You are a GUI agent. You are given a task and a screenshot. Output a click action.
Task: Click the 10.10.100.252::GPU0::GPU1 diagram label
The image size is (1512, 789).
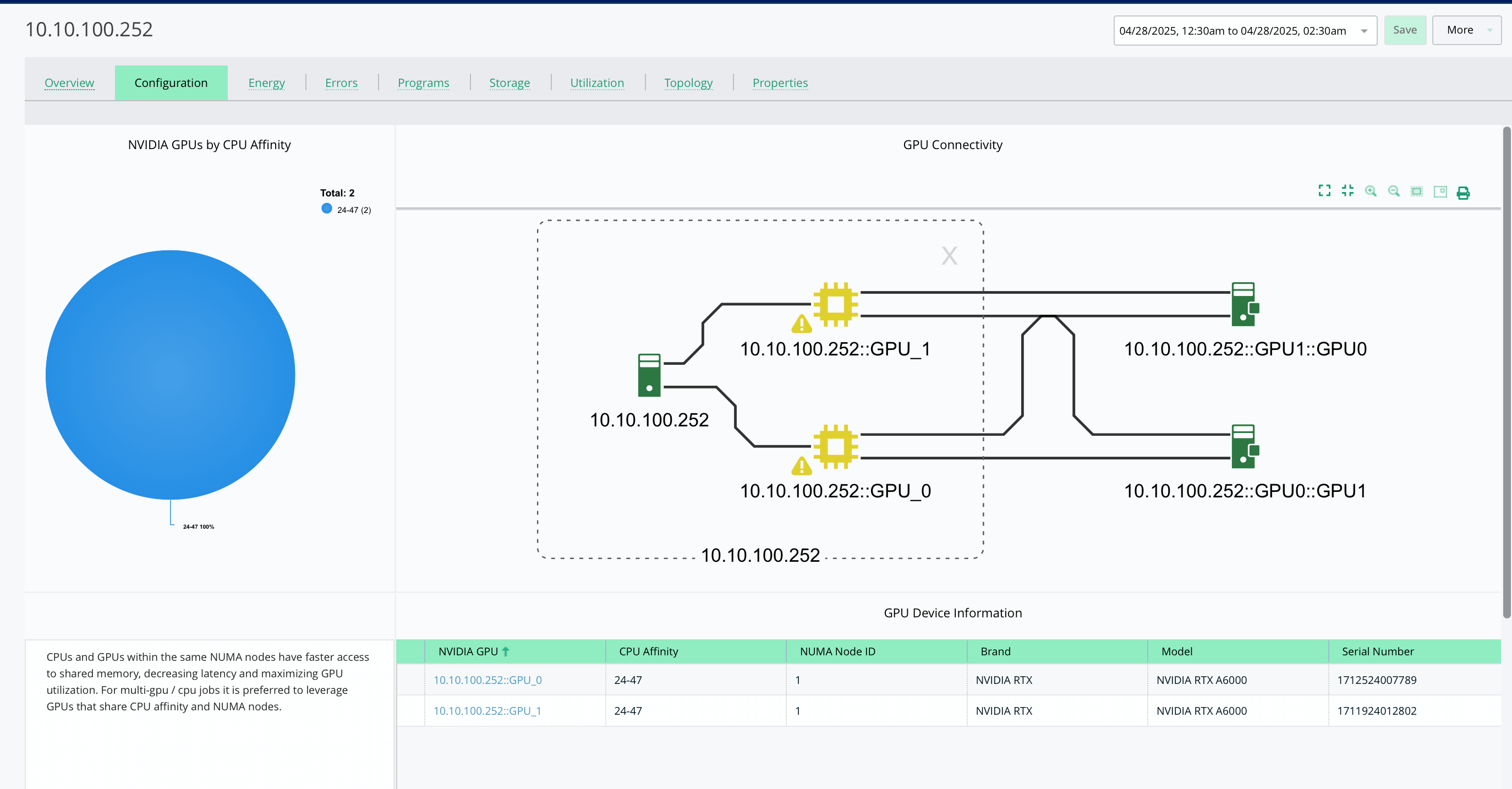tap(1245, 491)
